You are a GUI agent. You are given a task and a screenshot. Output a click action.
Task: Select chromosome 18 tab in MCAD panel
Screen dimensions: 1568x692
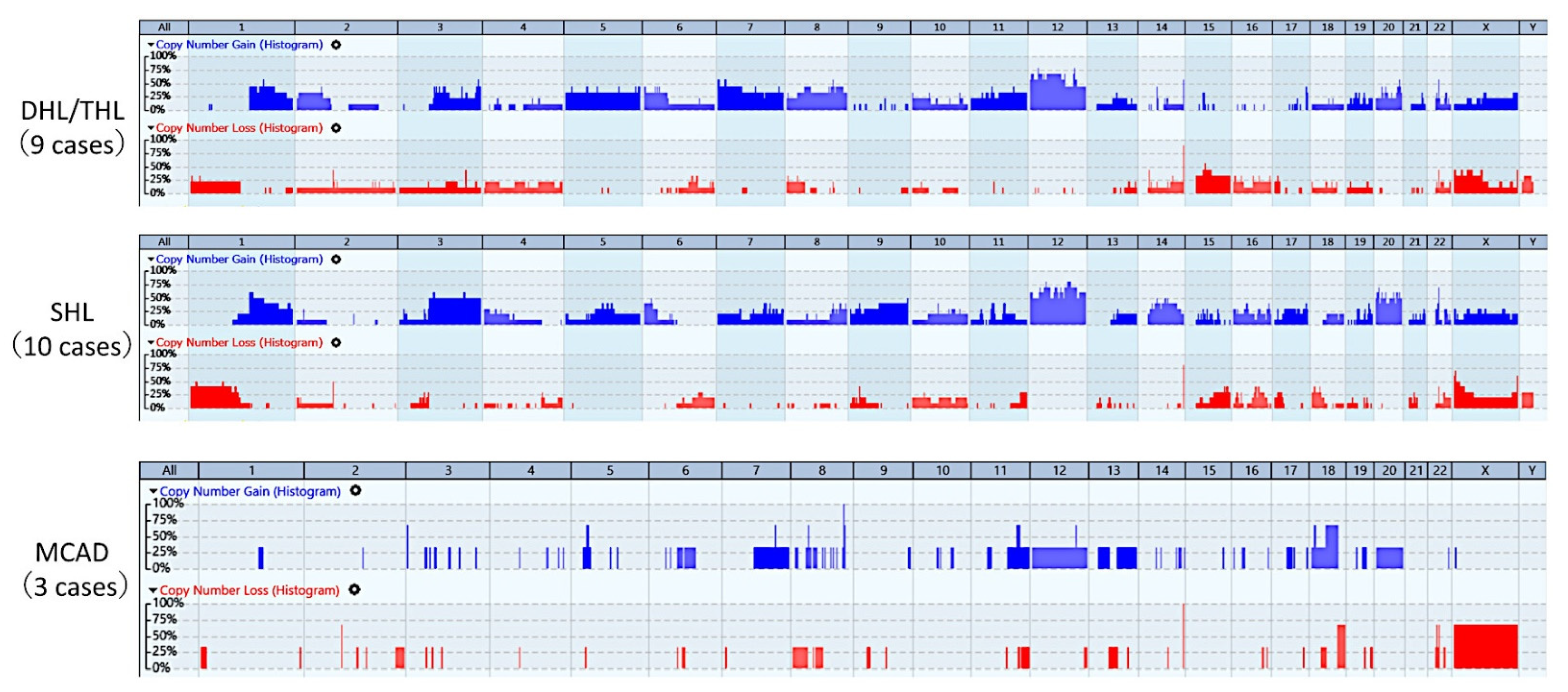pos(1328,470)
